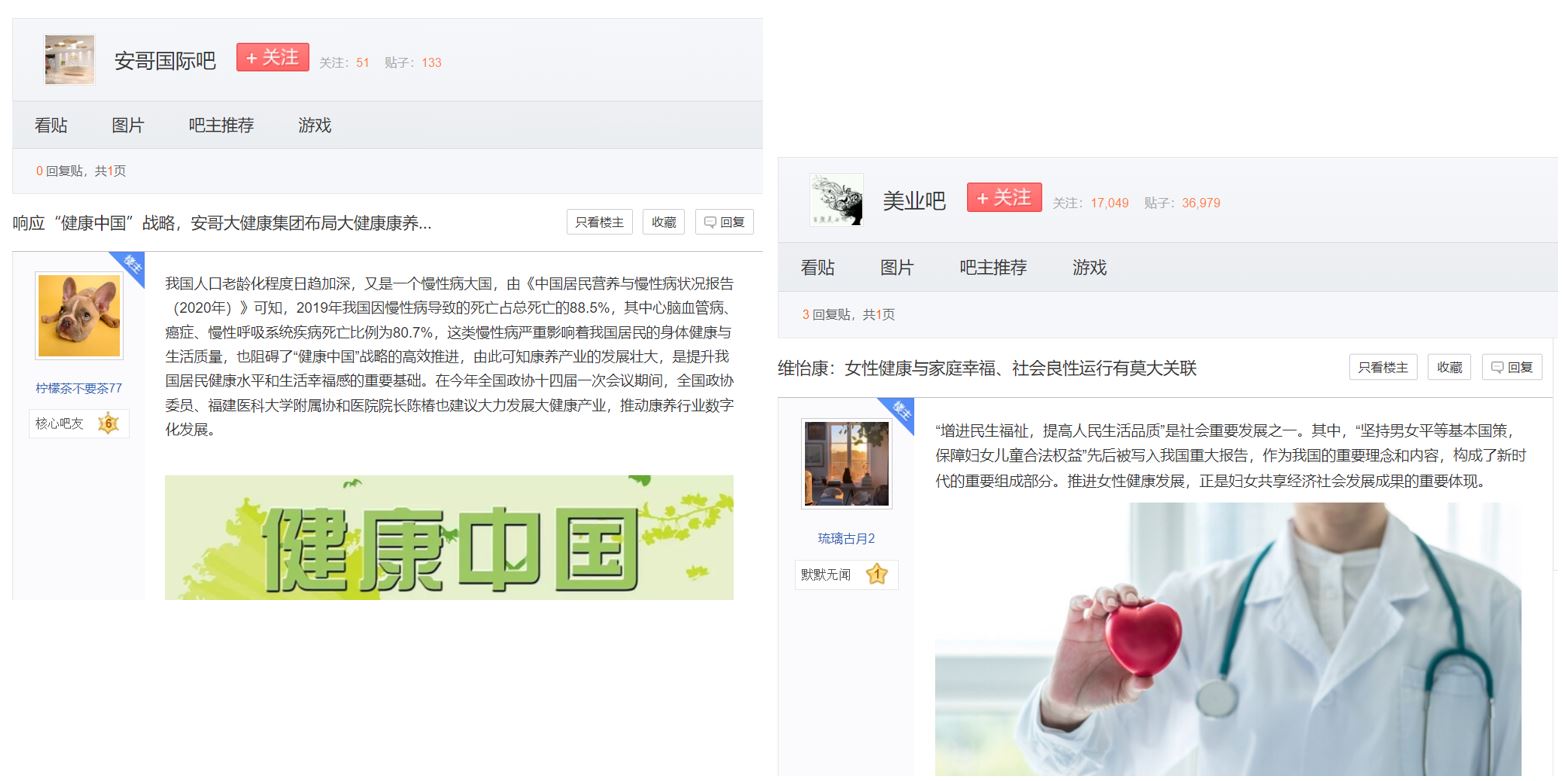
Task: Open the 健康中国 banner image
Action: click(x=449, y=537)
